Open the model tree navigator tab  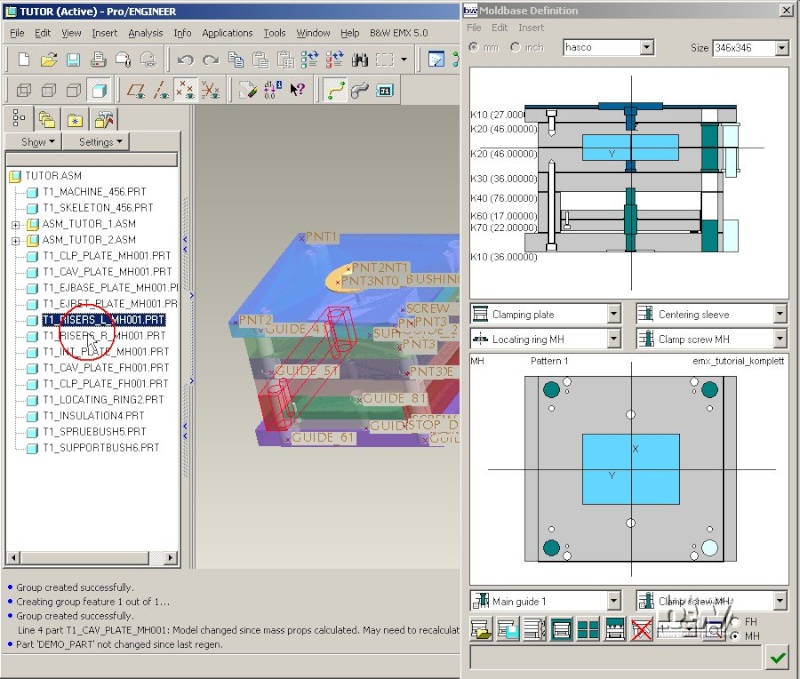pos(19,118)
